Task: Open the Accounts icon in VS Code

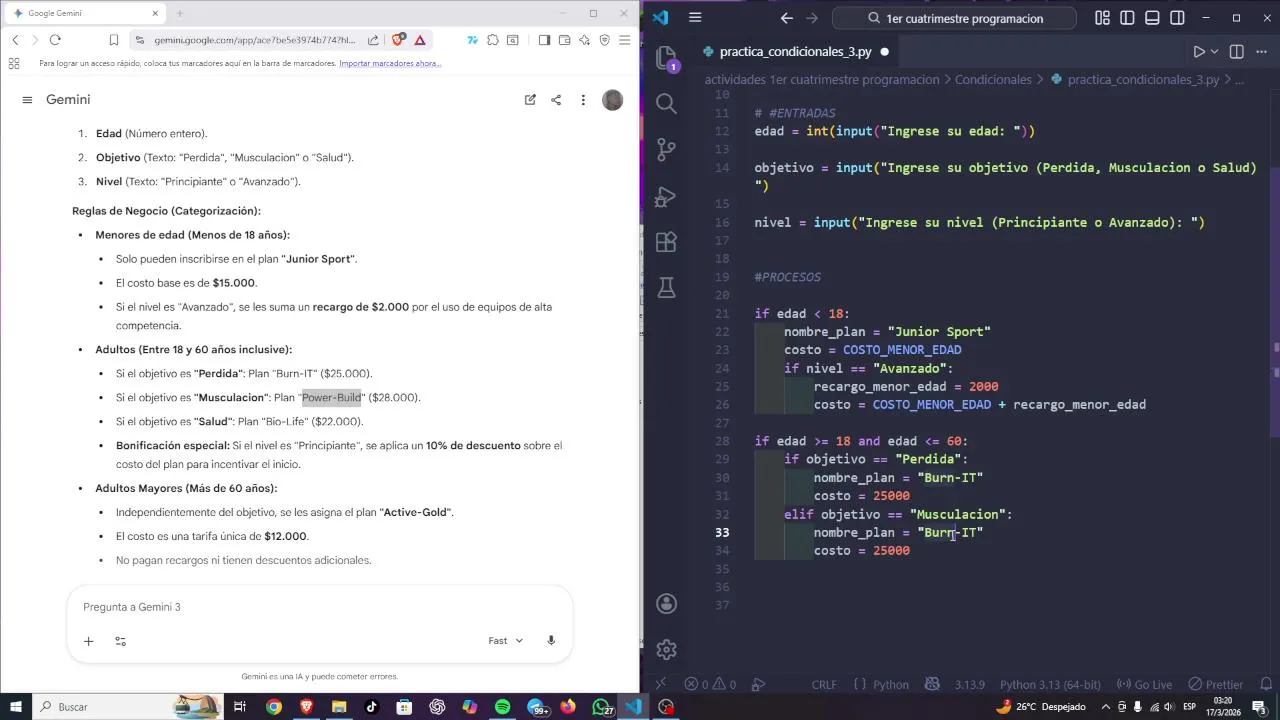Action: [x=666, y=603]
